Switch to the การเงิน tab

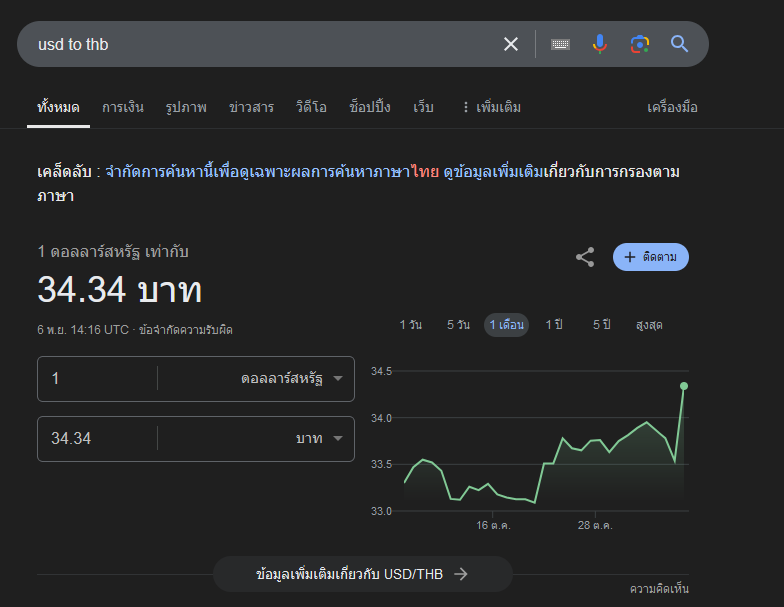(x=122, y=107)
